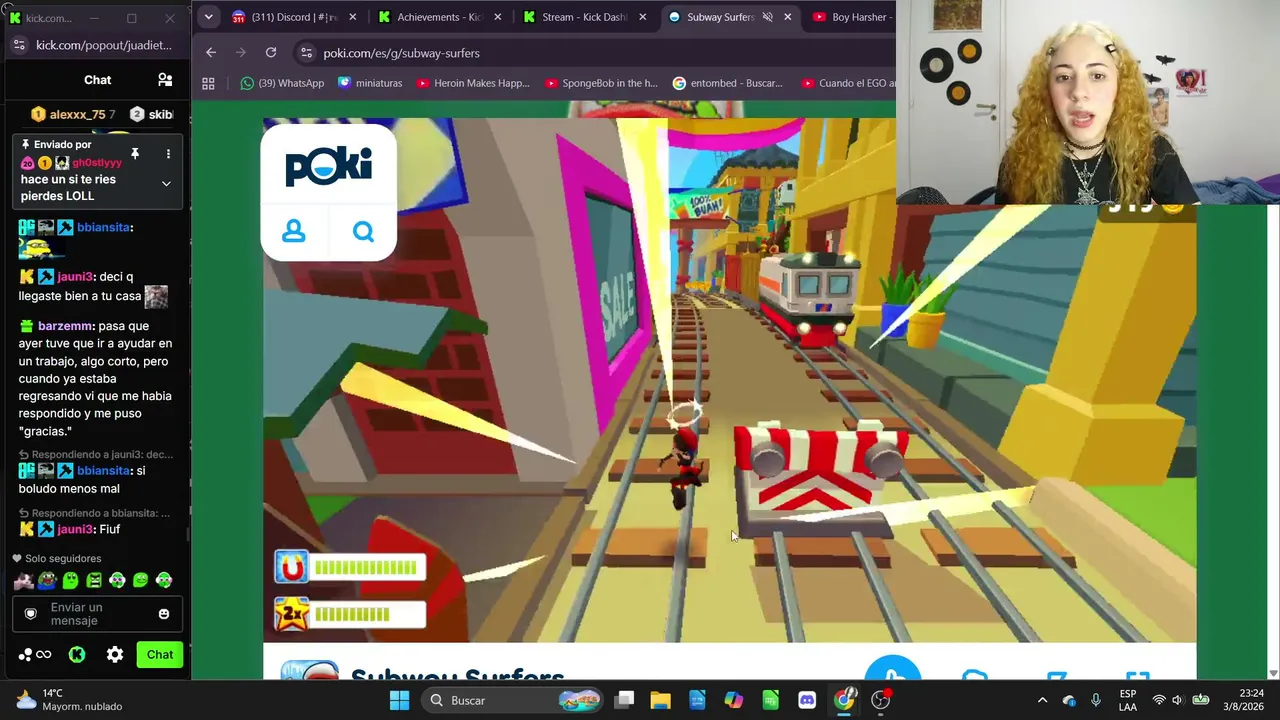
Task: Open site info for kick.com popout
Action: [19, 45]
